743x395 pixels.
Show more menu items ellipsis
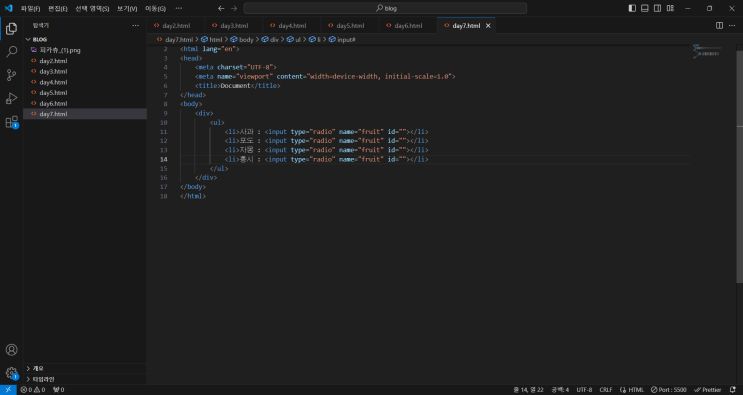(x=179, y=9)
